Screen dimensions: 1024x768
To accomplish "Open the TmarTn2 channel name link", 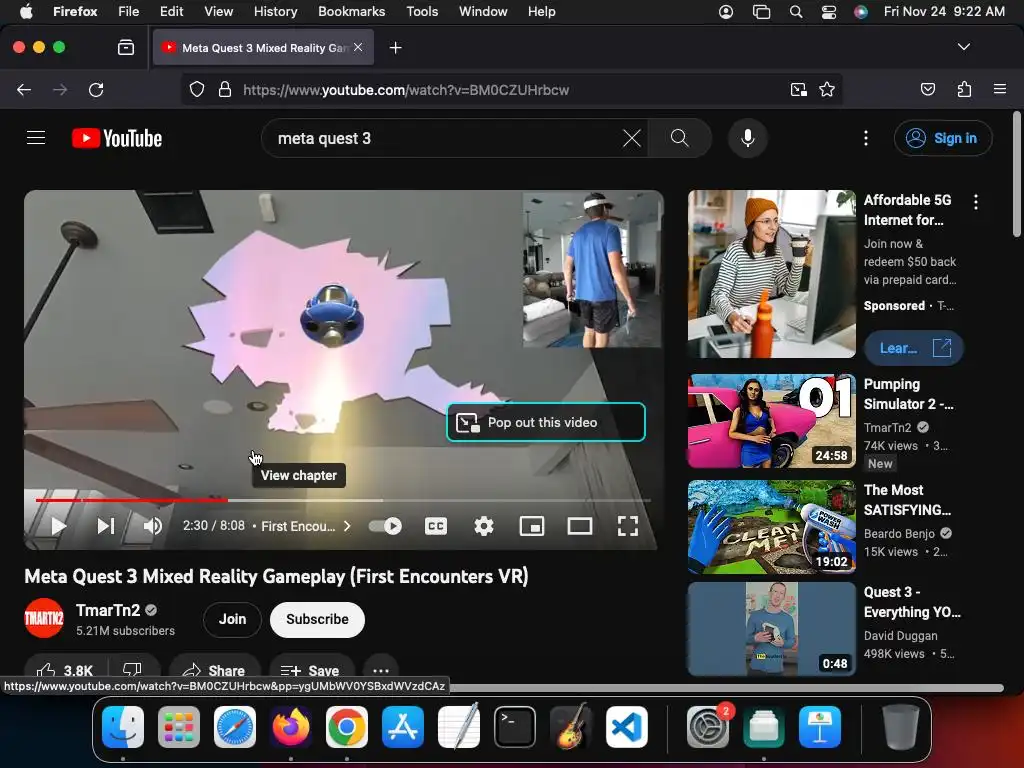I will pyautogui.click(x=108, y=610).
